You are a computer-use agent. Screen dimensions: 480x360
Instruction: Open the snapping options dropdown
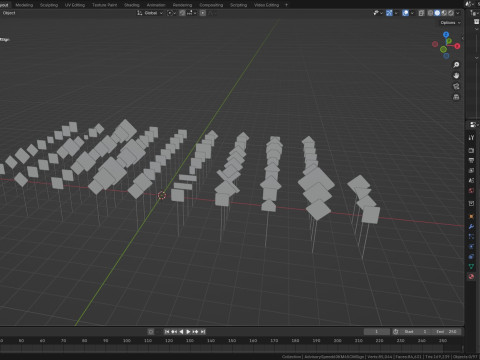[191, 13]
